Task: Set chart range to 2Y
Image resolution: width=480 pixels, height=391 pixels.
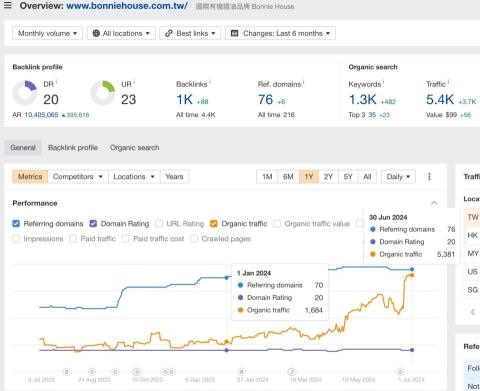Action: pyautogui.click(x=329, y=177)
